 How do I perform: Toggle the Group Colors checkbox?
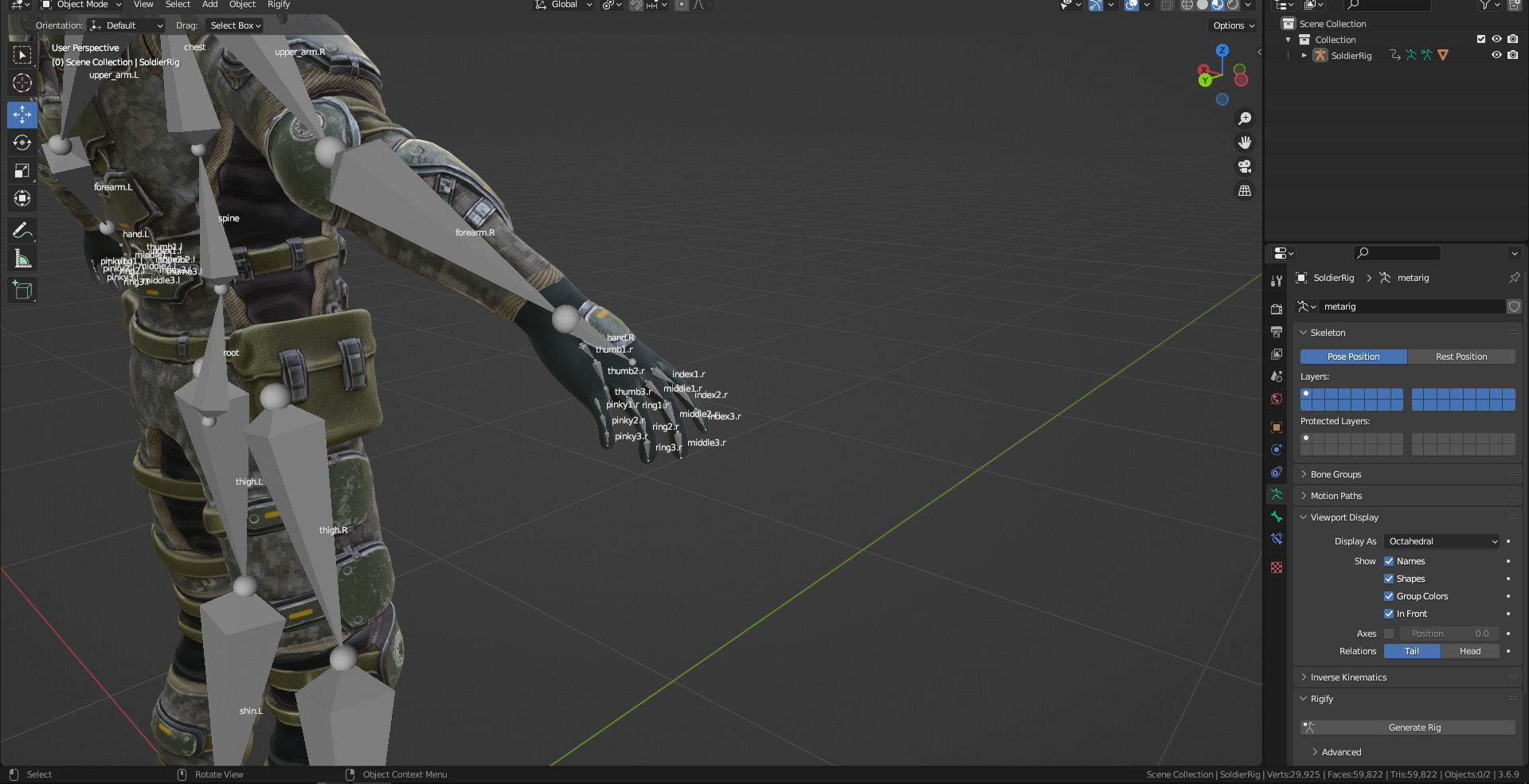[1389, 596]
